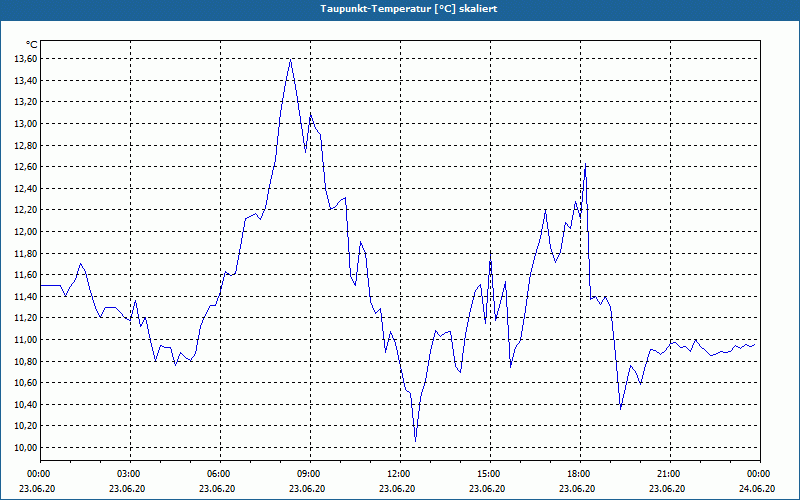The image size is (800, 500).
Task: Select the y-axis value 12,20
Action: click(26, 210)
